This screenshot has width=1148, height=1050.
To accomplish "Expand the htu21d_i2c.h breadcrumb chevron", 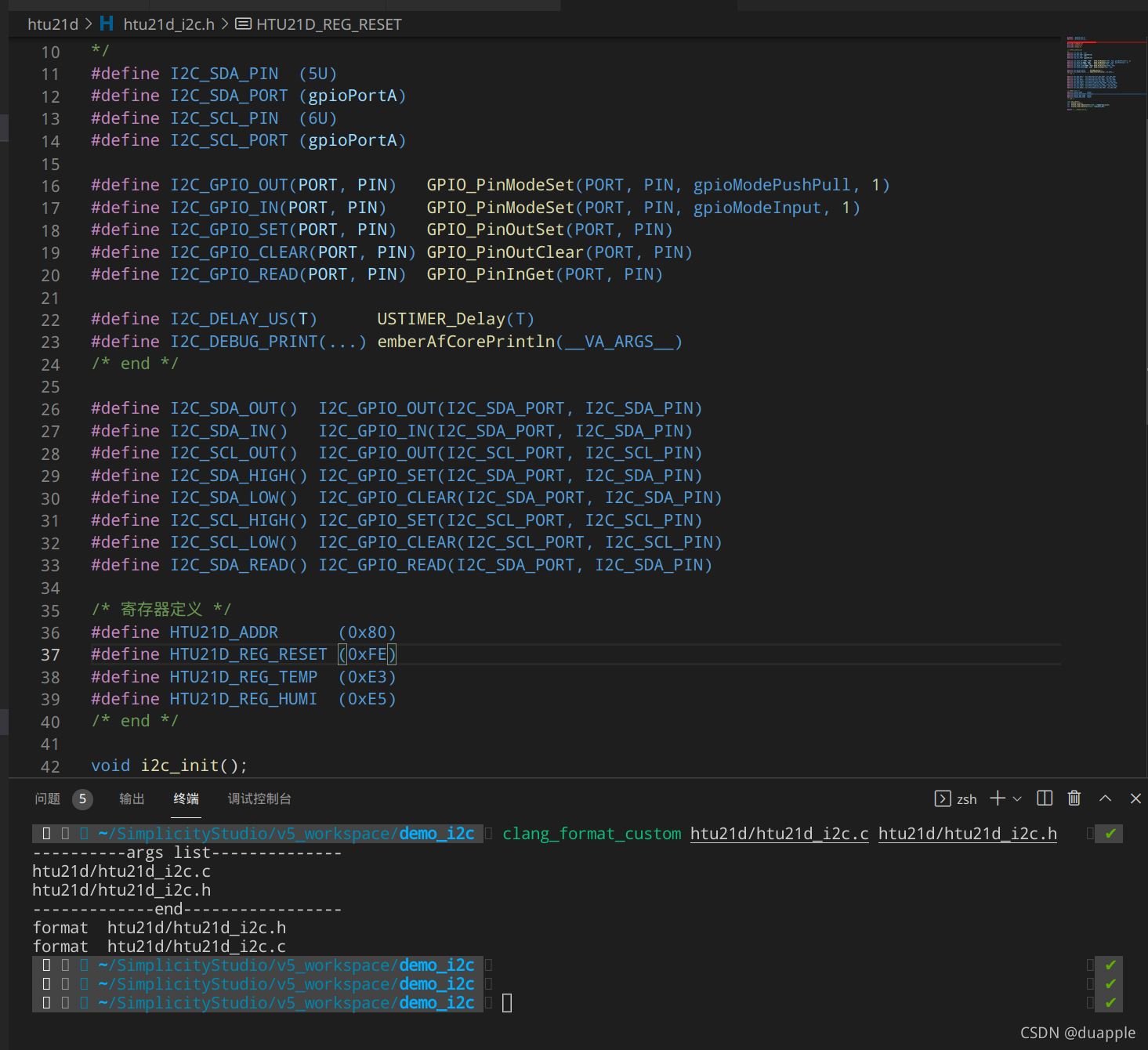I will point(224,24).
